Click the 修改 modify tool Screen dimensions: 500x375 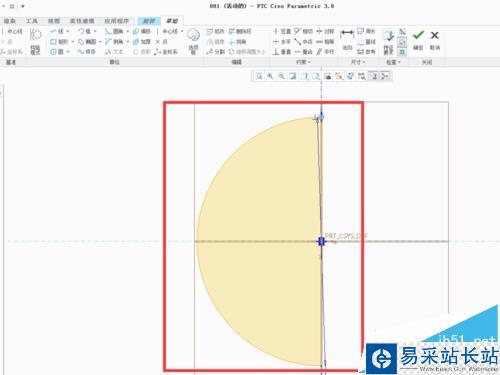point(215,31)
